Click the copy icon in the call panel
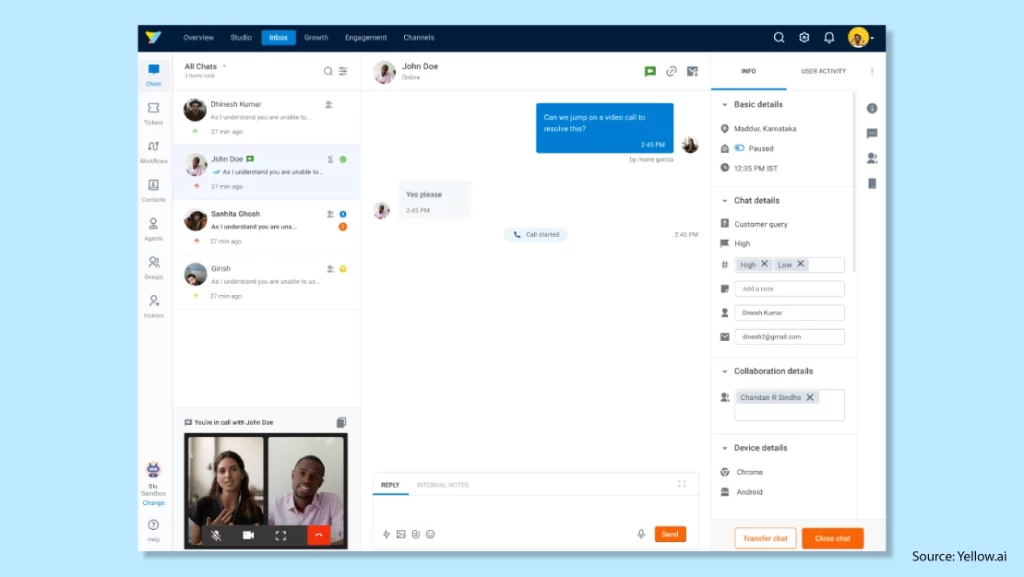 [341, 422]
